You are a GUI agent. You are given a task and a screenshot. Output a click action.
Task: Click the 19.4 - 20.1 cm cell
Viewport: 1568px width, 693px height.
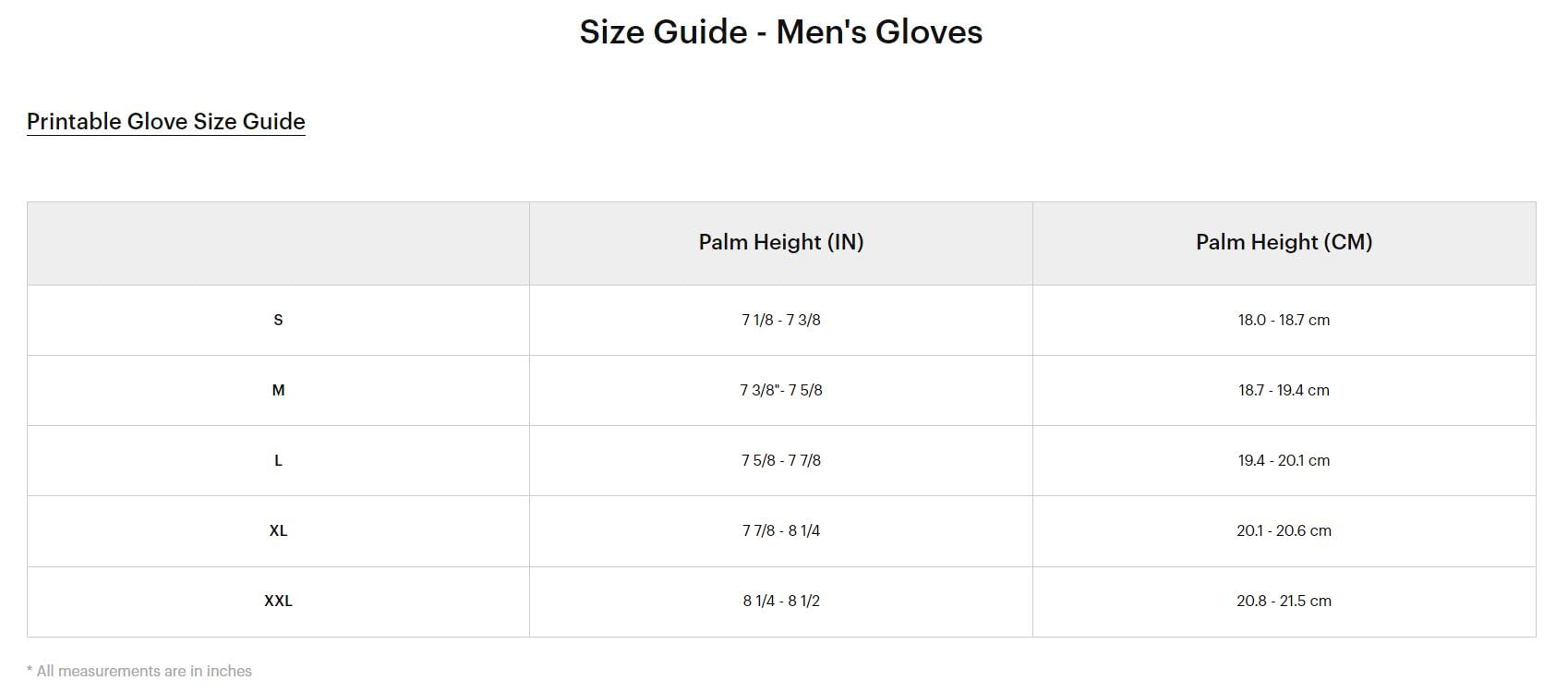click(1284, 461)
